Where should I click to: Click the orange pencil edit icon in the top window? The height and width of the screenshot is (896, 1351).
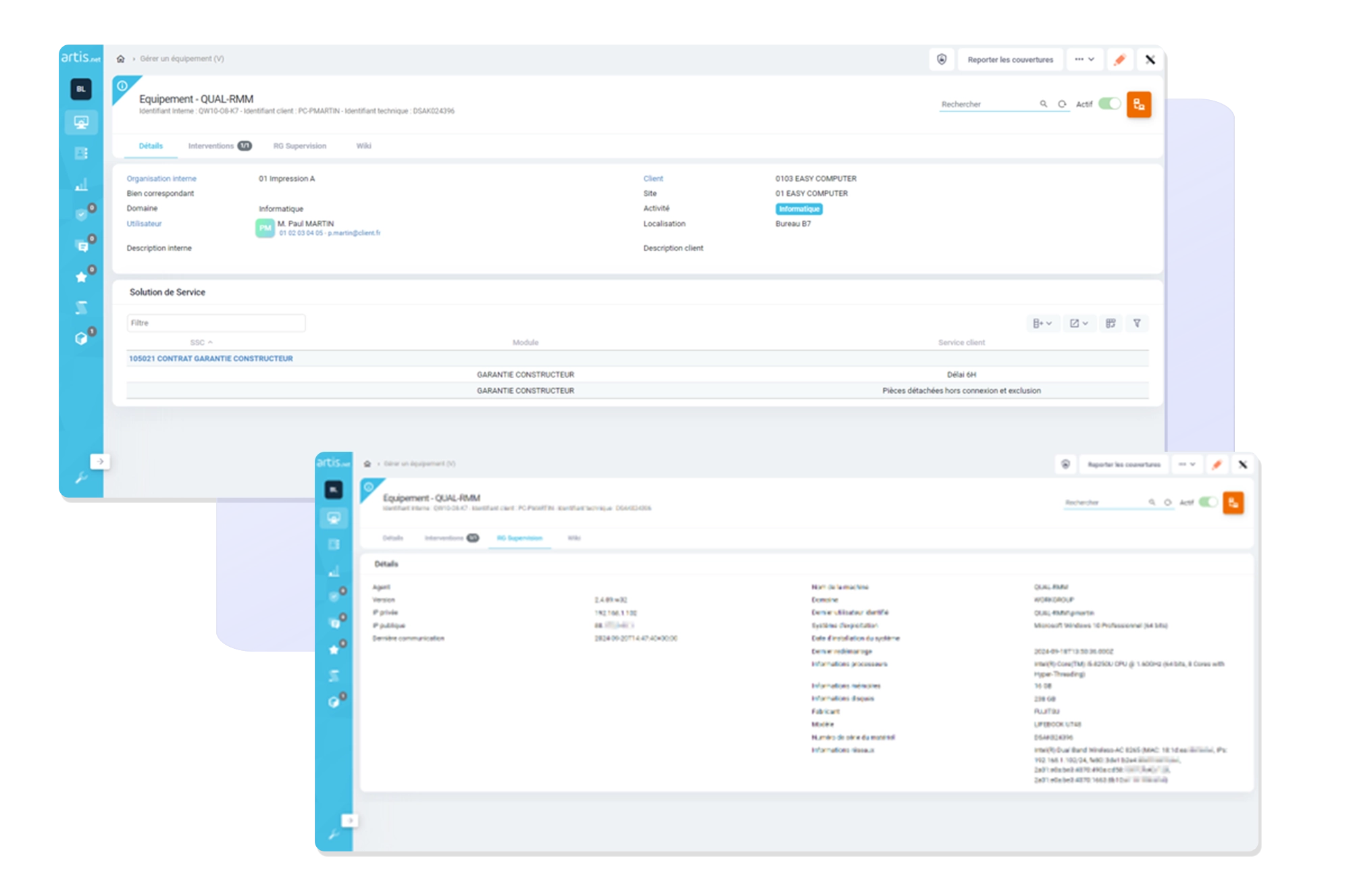click(x=1119, y=59)
